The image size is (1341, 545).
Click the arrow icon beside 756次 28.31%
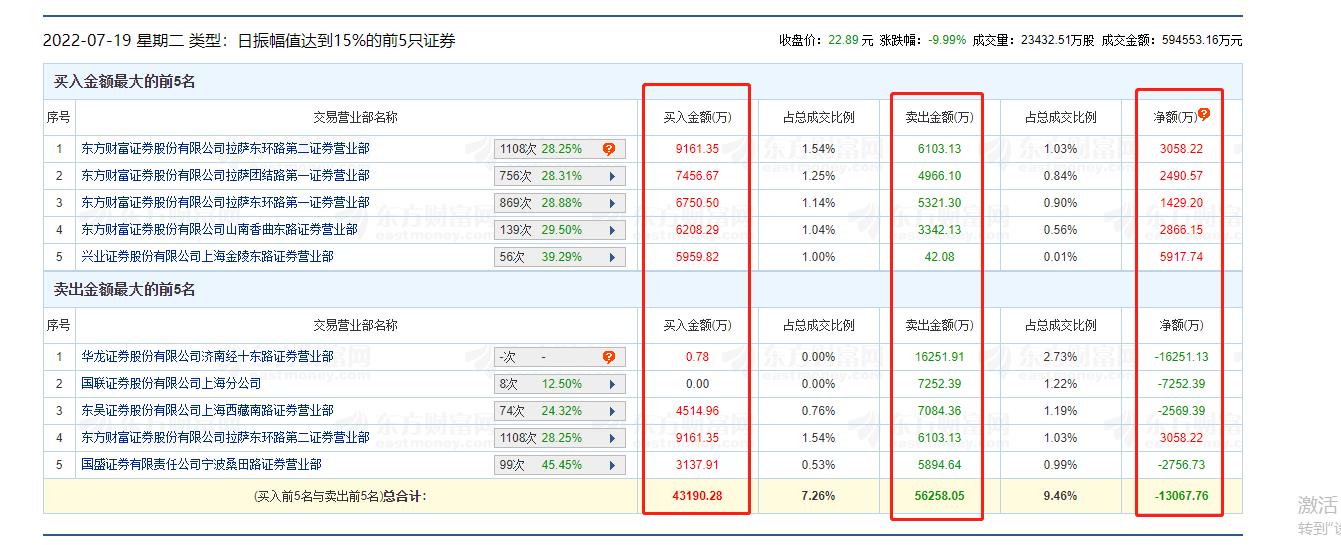611,176
